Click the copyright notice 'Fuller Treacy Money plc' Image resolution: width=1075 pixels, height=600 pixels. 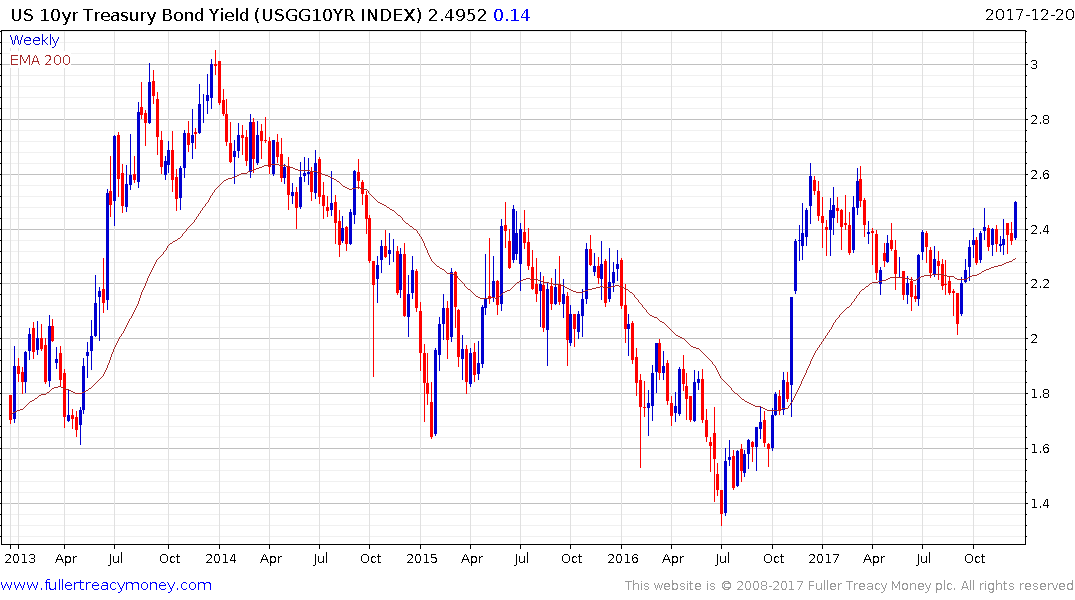(882, 586)
